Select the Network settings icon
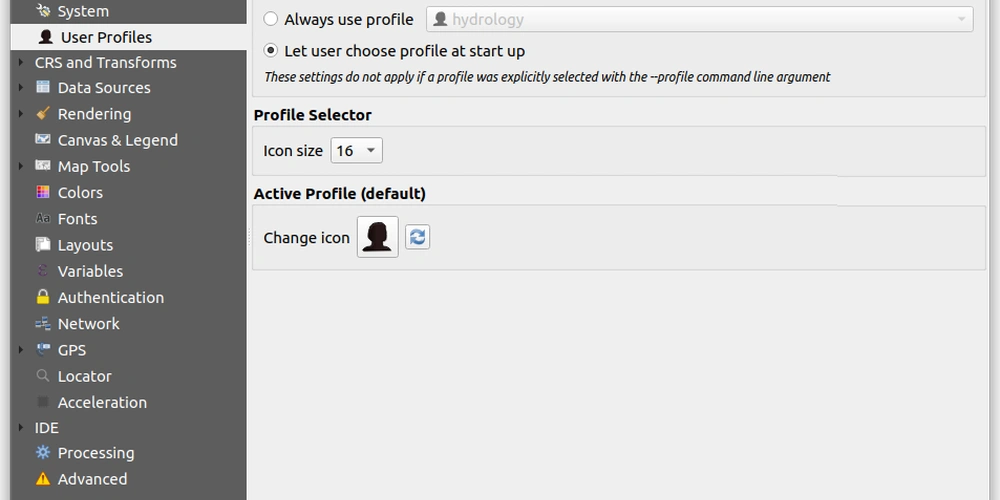The height and width of the screenshot is (500, 1000). click(43, 323)
